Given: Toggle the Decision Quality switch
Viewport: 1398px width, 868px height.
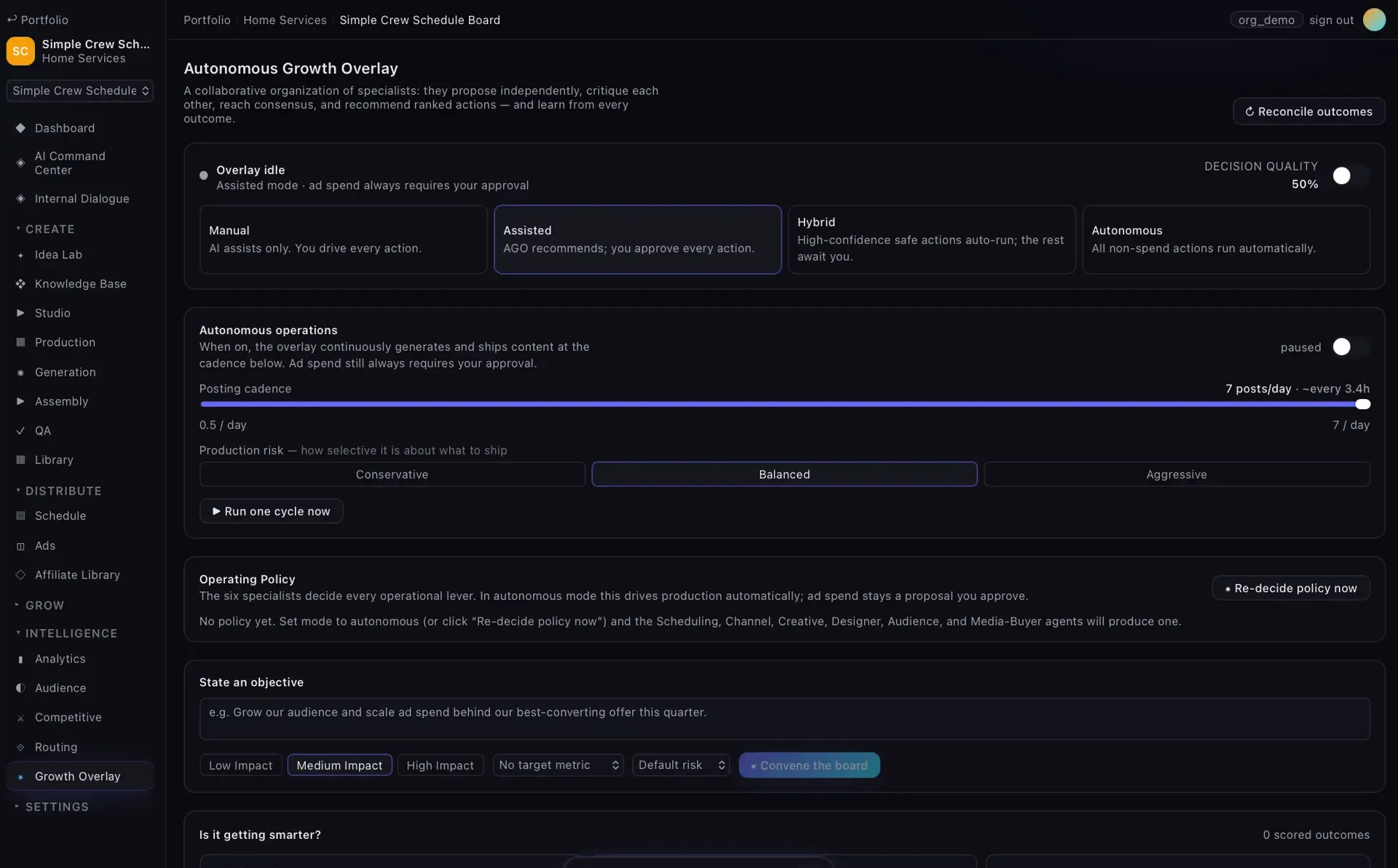Looking at the screenshot, I should tap(1351, 175).
